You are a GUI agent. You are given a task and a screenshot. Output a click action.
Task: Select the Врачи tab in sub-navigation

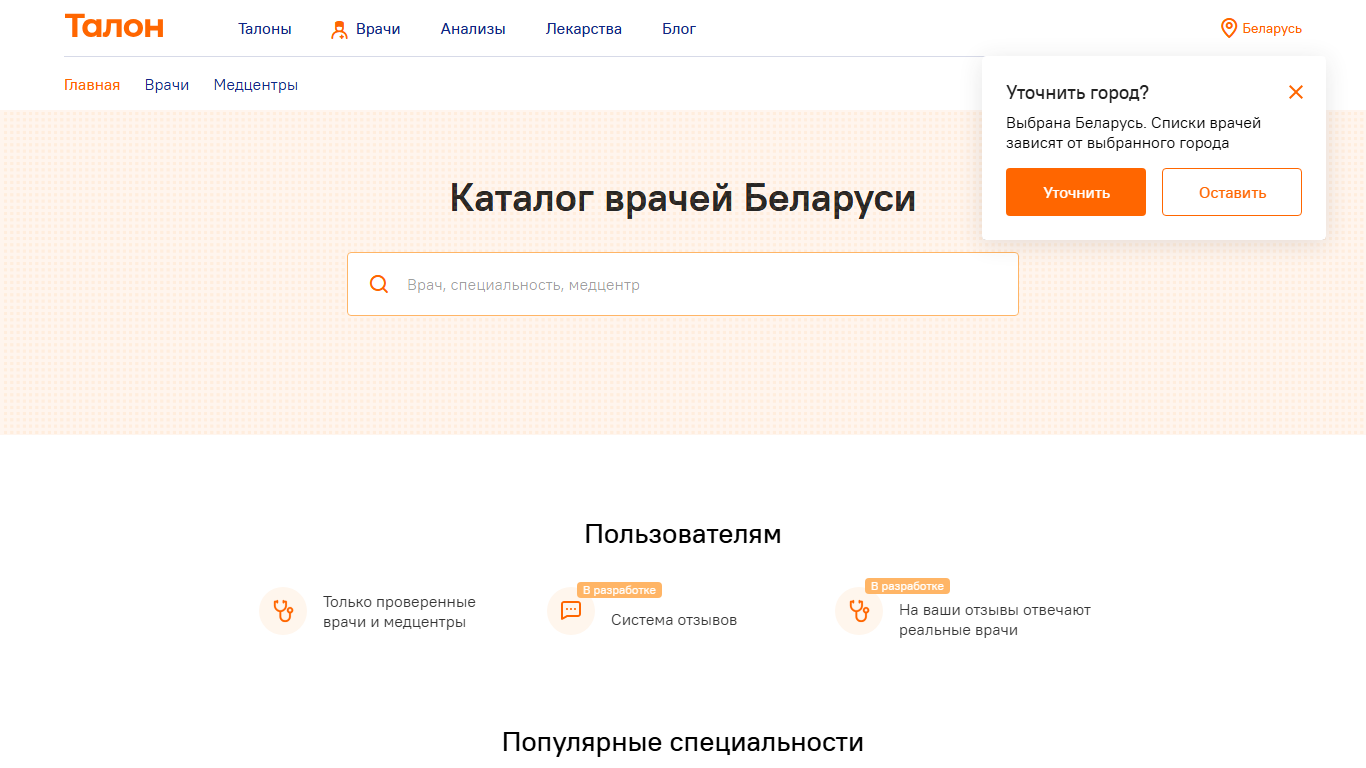click(x=167, y=85)
